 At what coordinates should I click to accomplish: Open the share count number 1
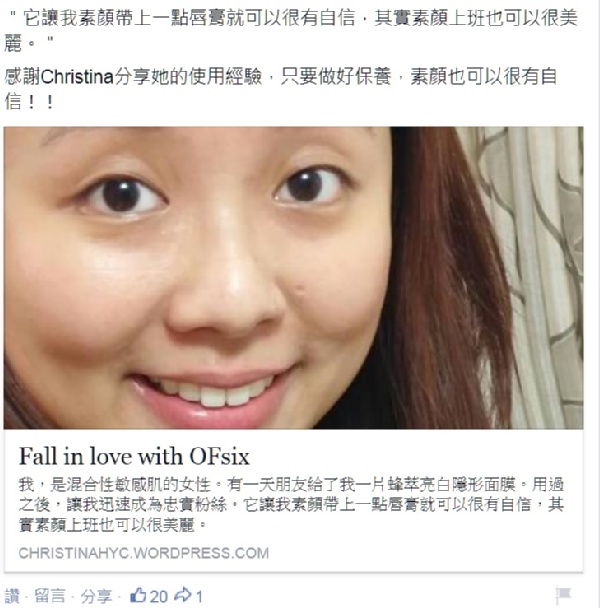click(199, 596)
